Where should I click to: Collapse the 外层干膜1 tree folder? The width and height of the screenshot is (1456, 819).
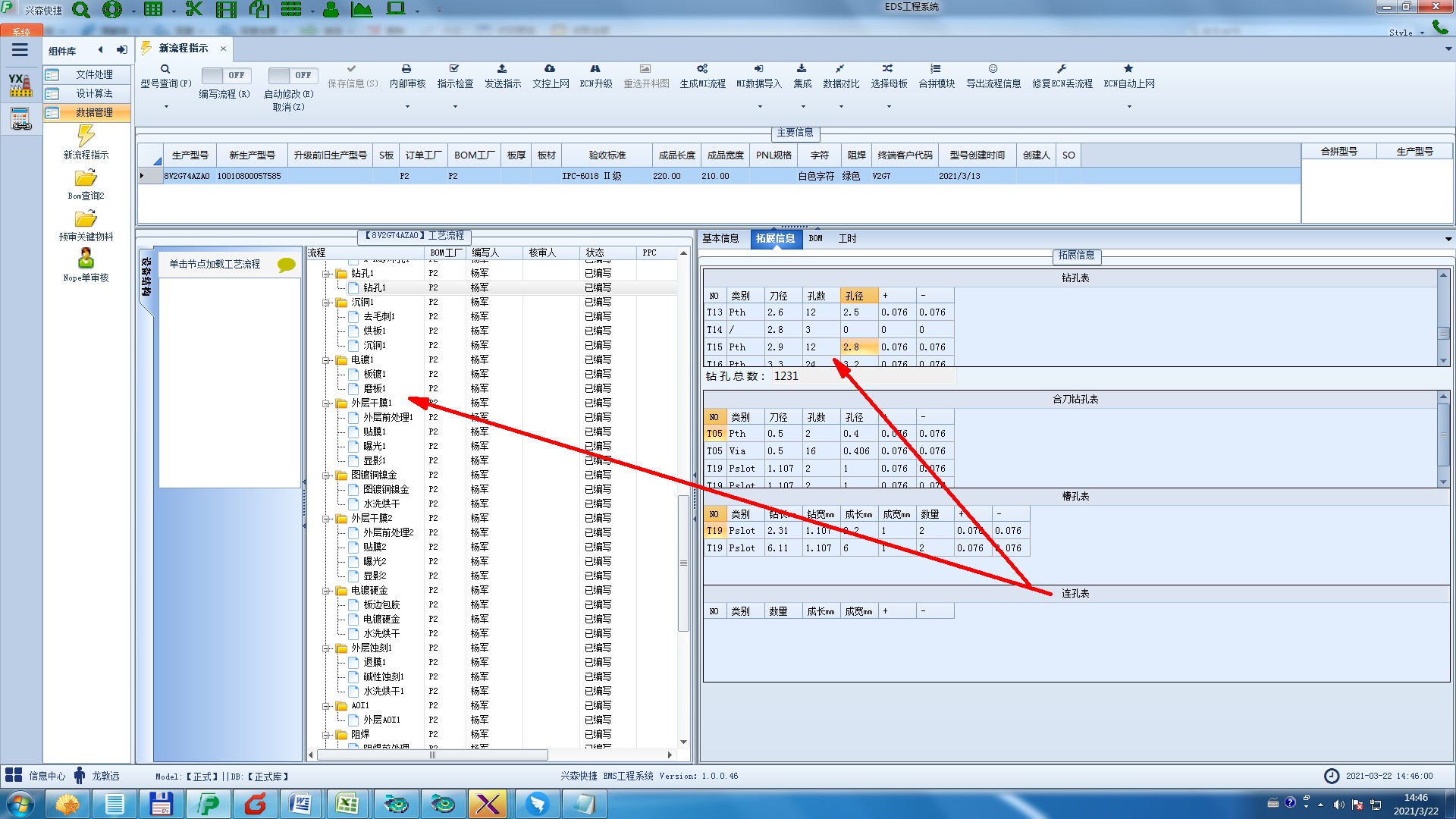click(x=326, y=403)
